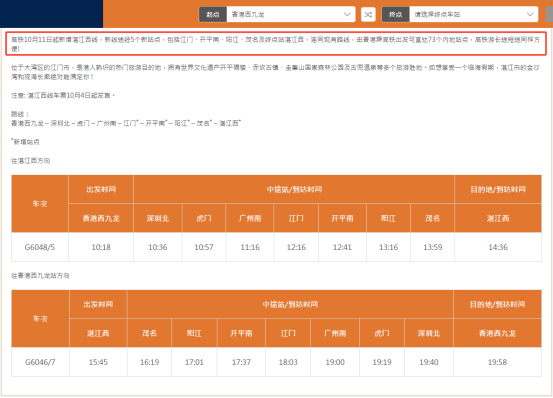Click 中途站/到达时间 header in G6048/5 table
The image size is (553, 398).
tap(294, 189)
